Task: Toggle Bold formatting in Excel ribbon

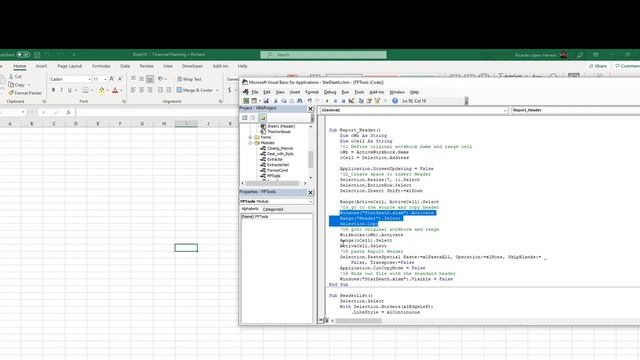Action: click(x=53, y=90)
